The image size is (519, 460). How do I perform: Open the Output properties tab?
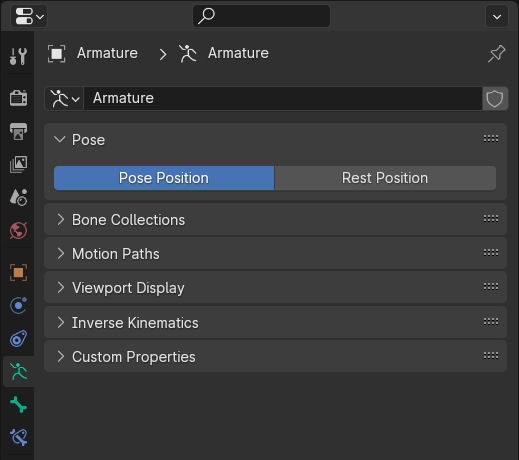18,131
